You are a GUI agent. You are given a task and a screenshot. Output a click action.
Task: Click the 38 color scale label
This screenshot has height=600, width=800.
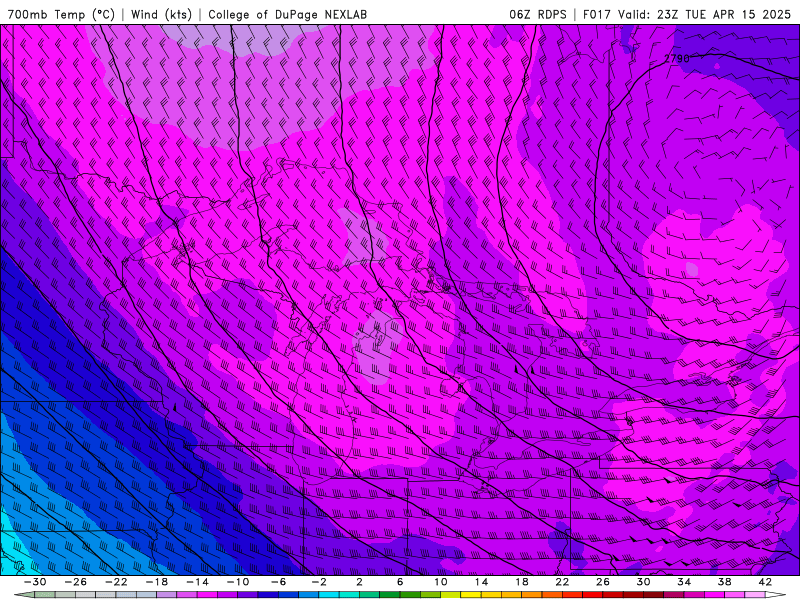coord(724,582)
